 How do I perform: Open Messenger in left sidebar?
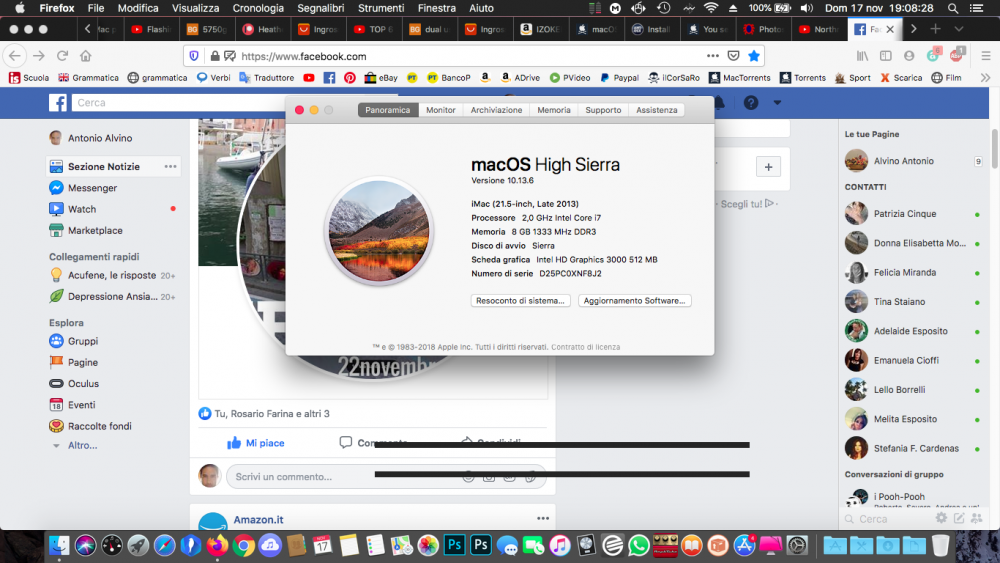83,188
